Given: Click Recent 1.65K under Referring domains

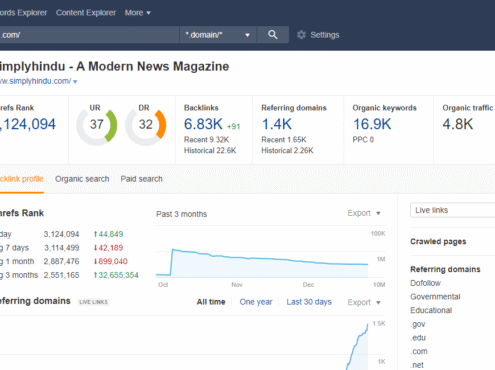Looking at the screenshot, I should 284,140.
